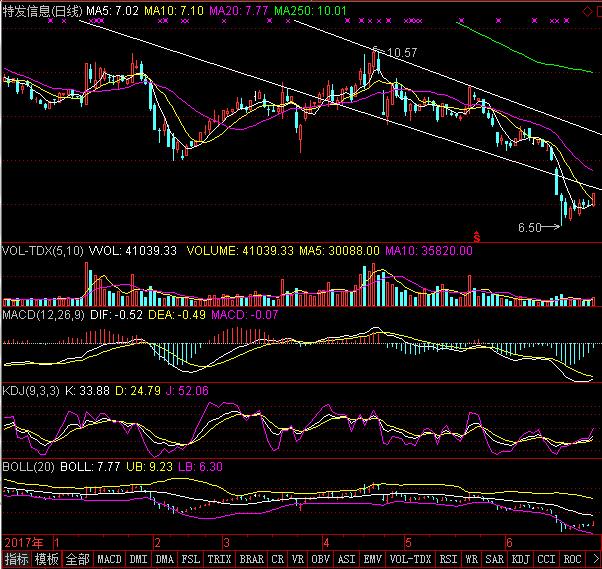Click the LB: 6.30 value
Image resolution: width=602 pixels, height=569 pixels.
click(200, 467)
